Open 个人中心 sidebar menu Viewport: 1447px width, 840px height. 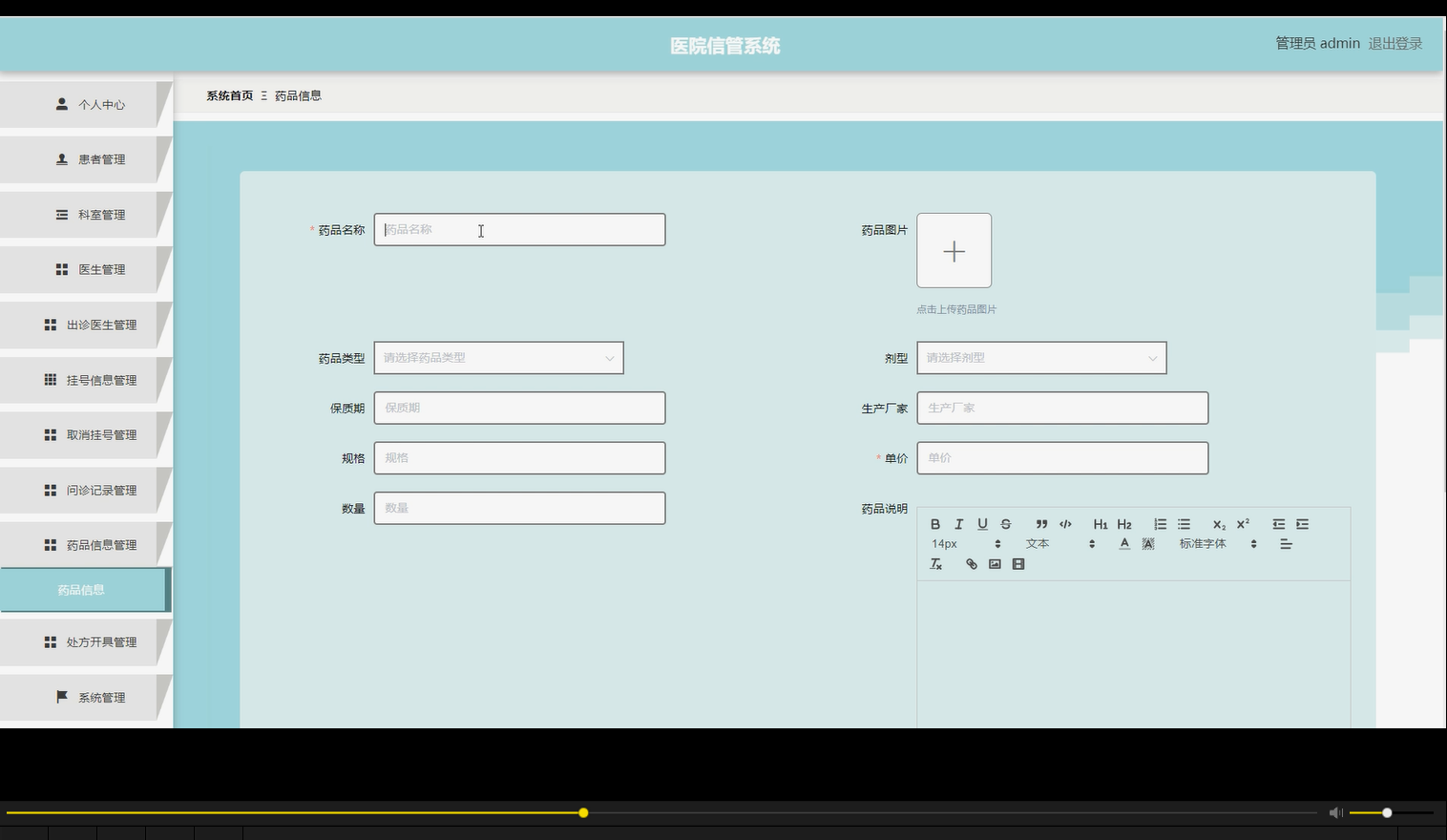pyautogui.click(x=86, y=104)
